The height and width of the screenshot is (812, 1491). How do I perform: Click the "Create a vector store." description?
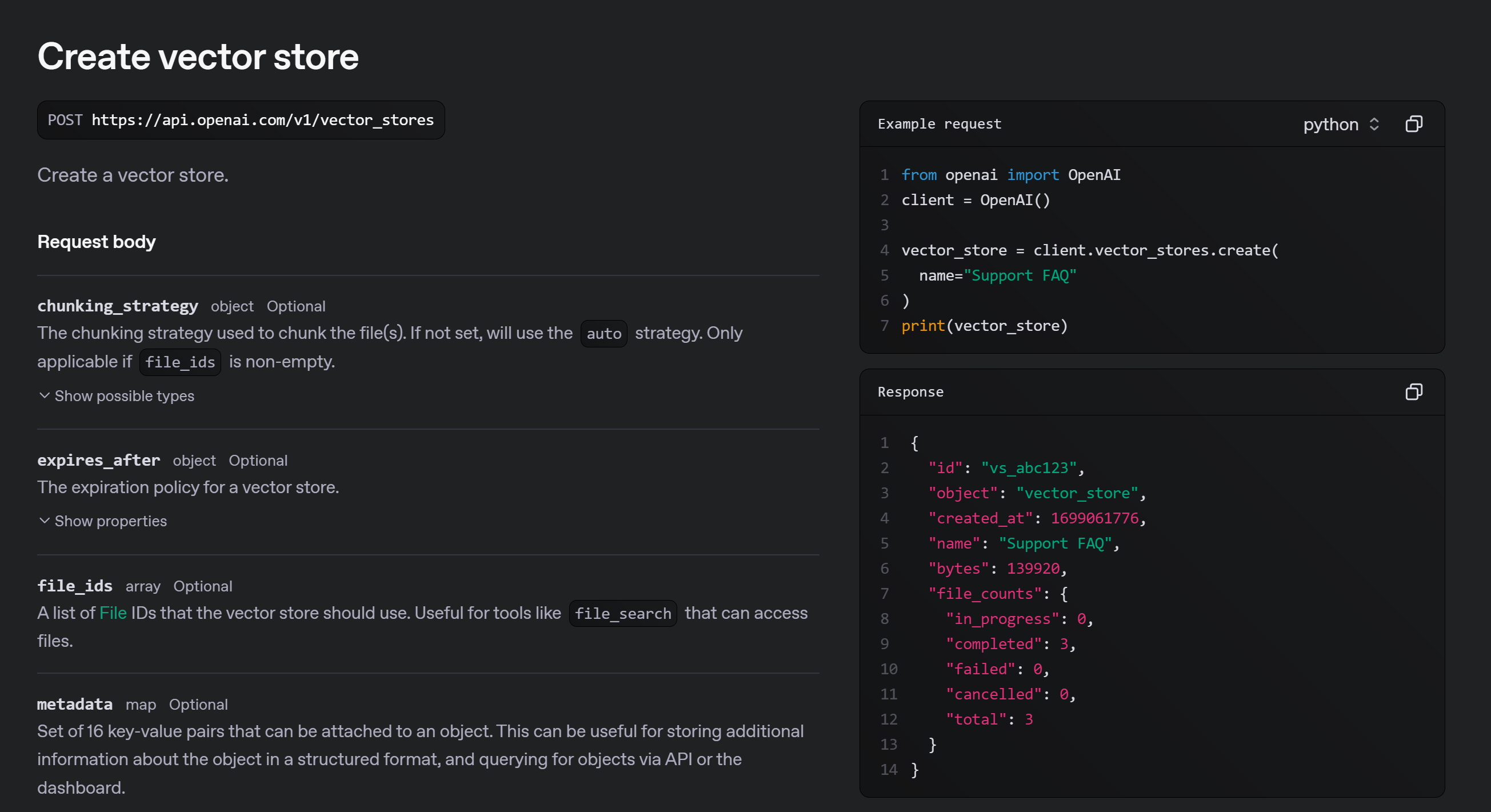click(x=133, y=175)
